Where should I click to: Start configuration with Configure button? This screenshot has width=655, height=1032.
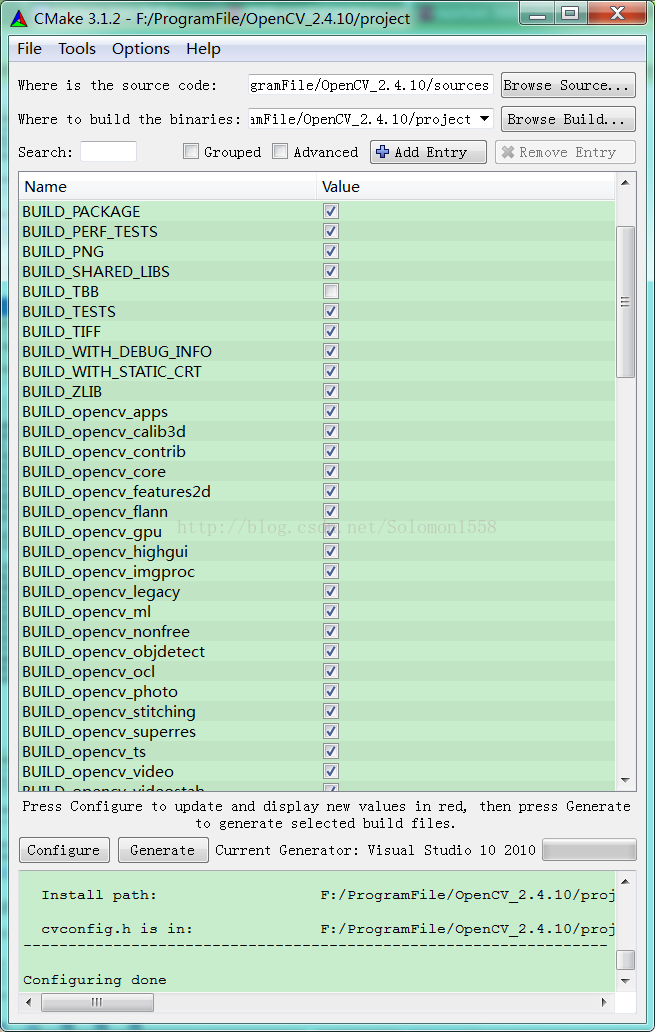[x=63, y=850]
